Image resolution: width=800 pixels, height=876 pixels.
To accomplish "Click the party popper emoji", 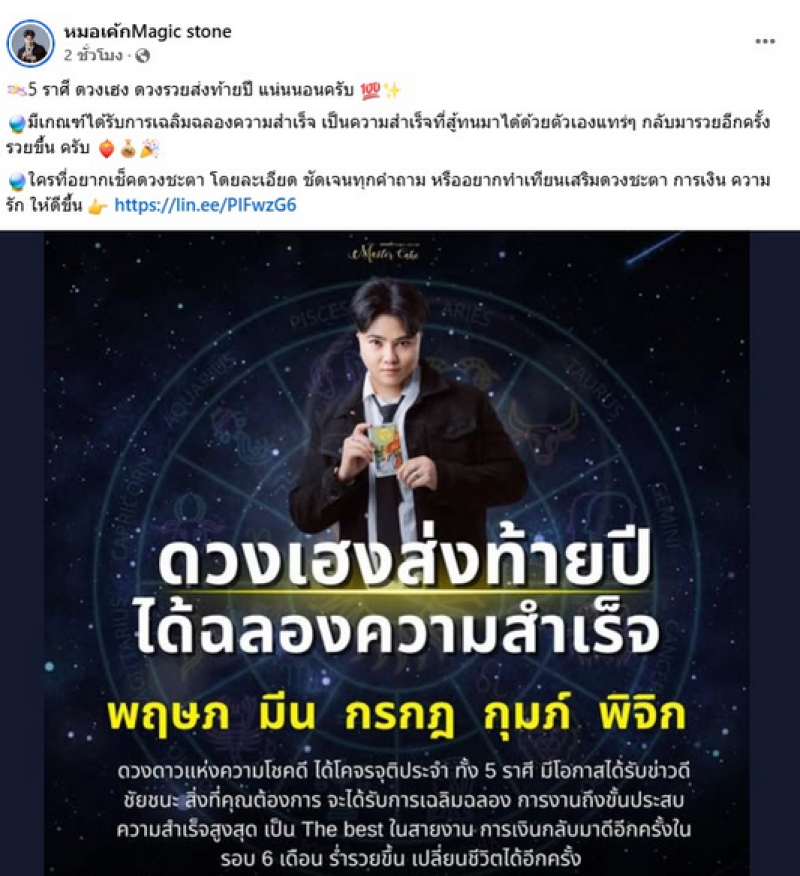I will (149, 149).
